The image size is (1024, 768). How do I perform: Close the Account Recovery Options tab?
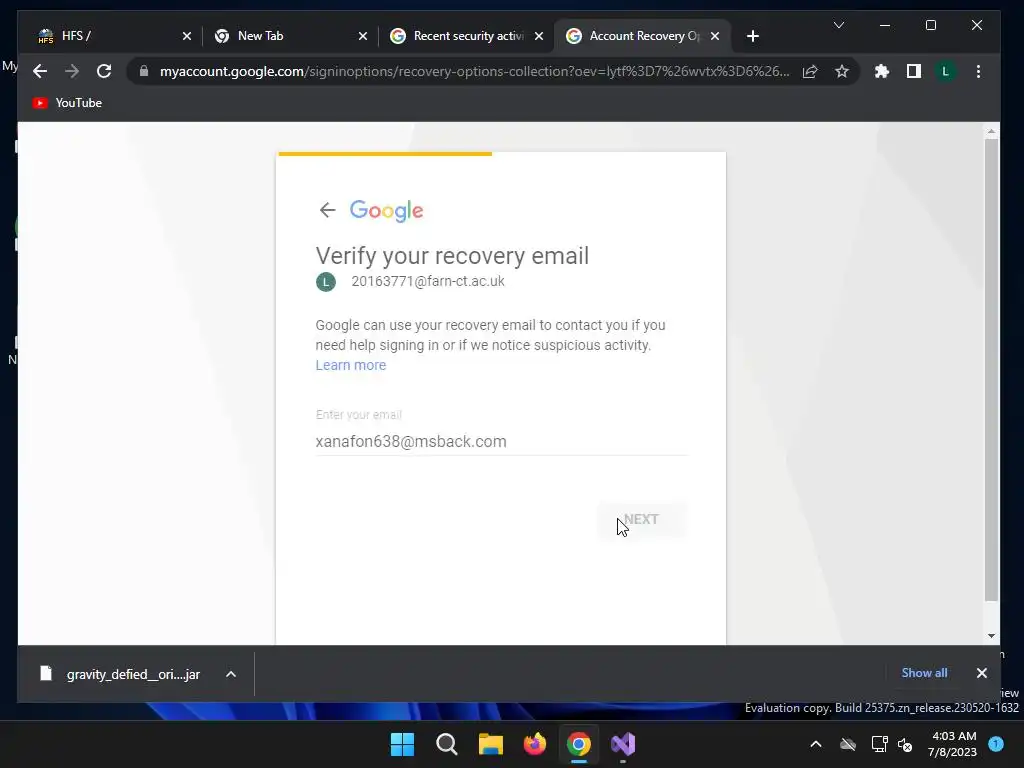pos(715,36)
